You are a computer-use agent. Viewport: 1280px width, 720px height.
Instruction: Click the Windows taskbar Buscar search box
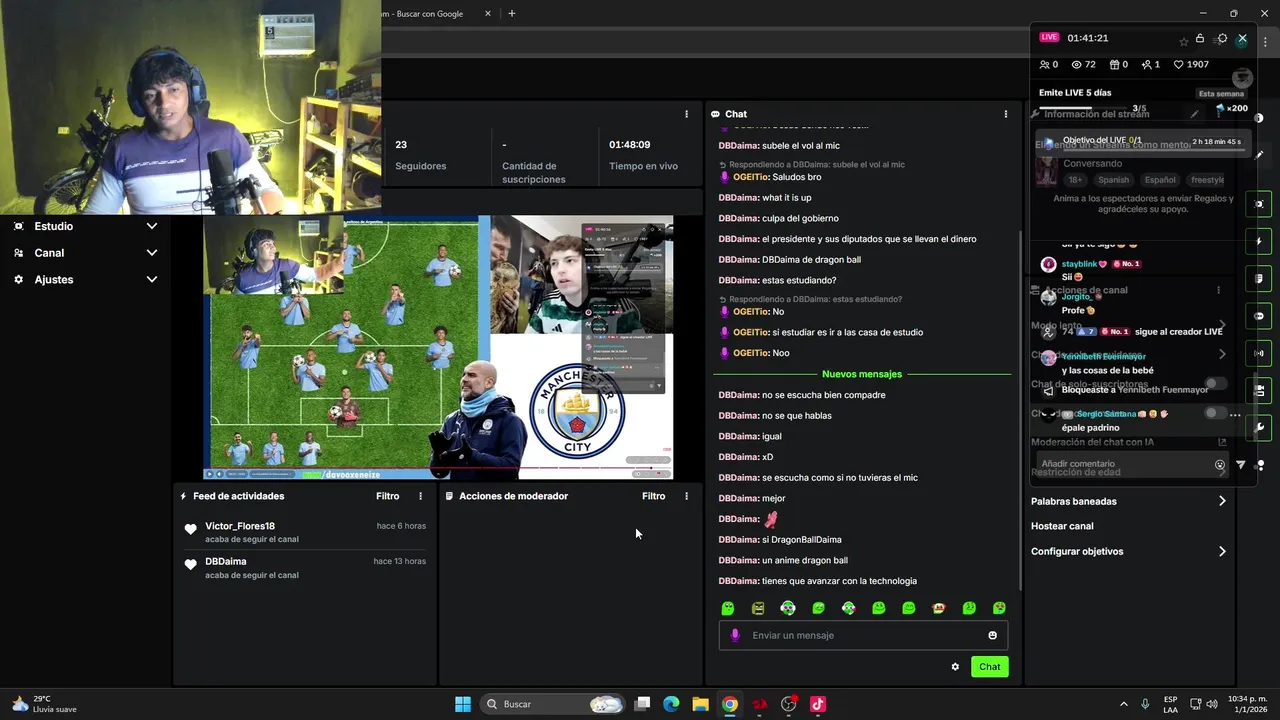(x=550, y=704)
